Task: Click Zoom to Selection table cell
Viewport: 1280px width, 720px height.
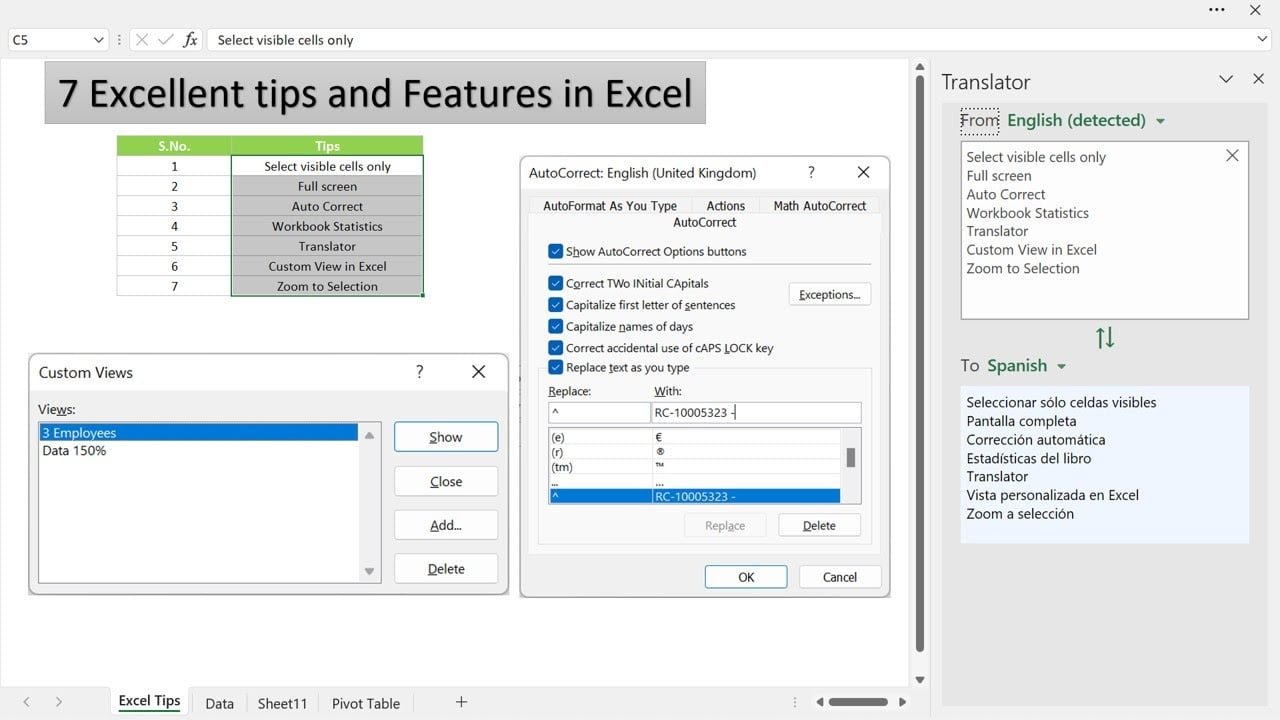Action: 327,286
